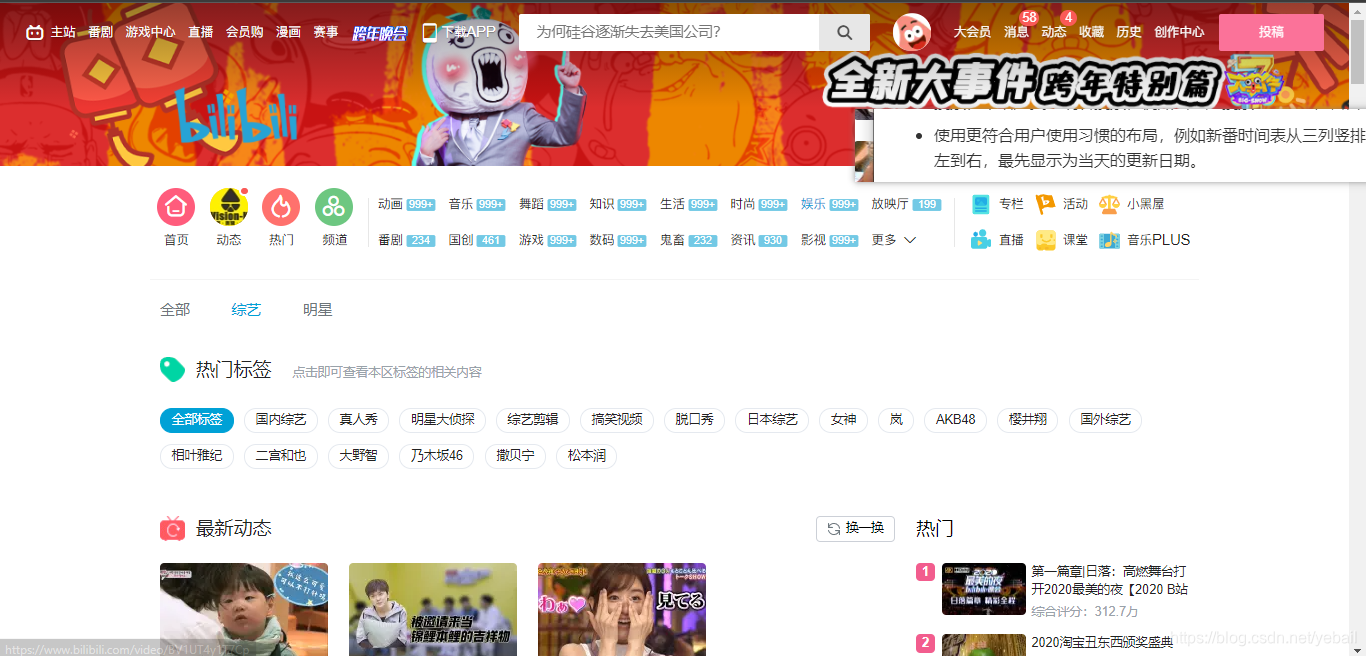The image size is (1366, 656).
Task: Open the top navigation 直播 link
Action: pos(200,32)
